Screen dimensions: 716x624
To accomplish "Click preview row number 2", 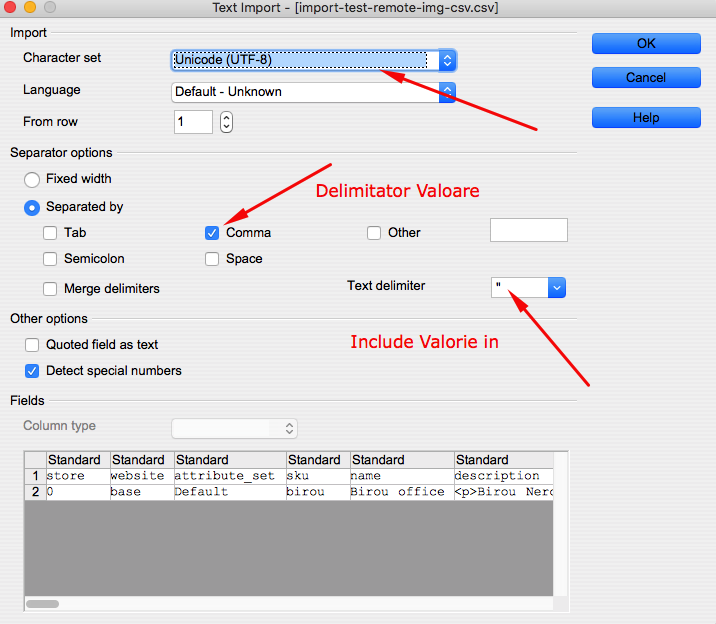I will [x=36, y=492].
